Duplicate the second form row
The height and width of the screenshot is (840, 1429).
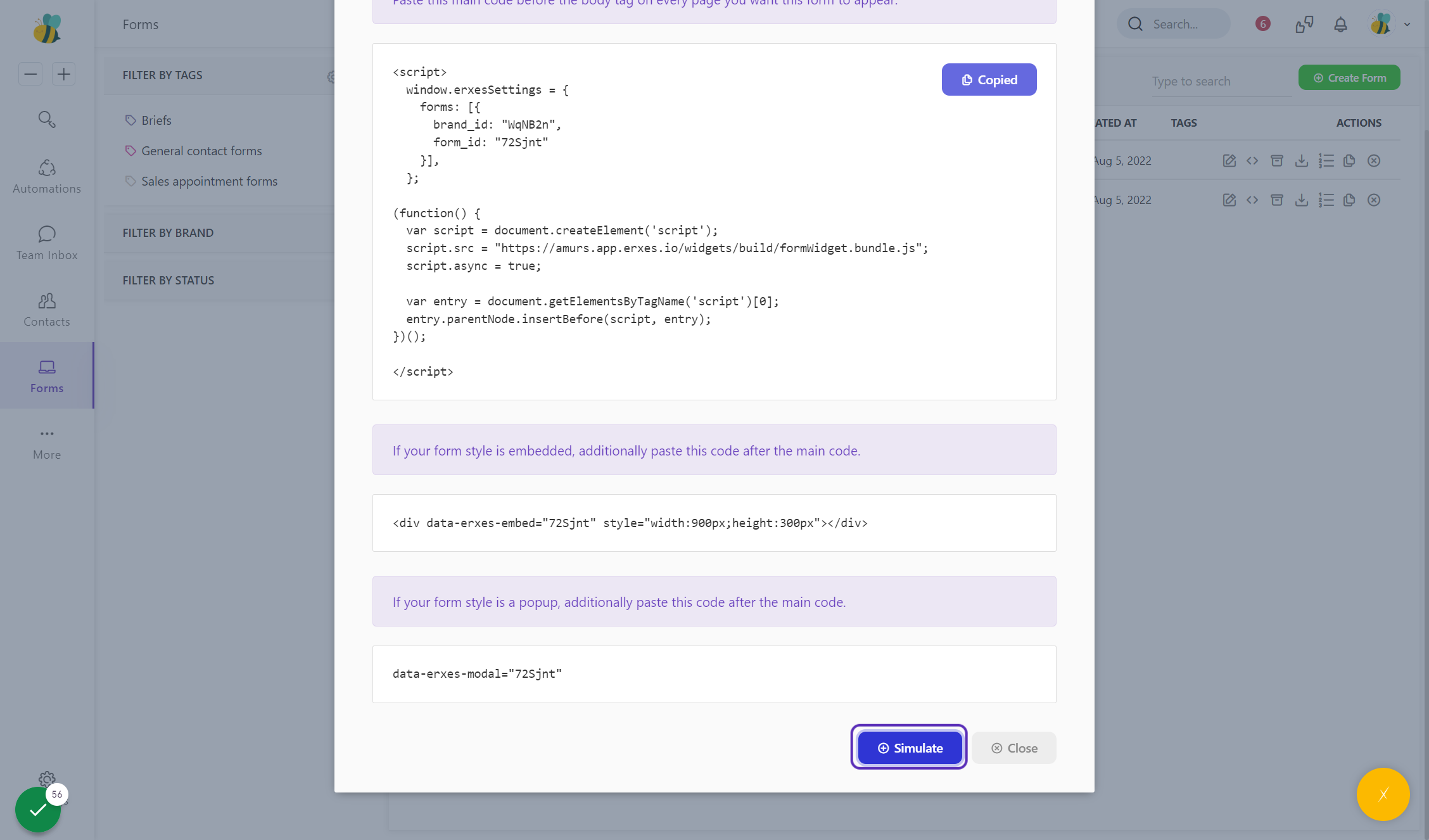tap(1349, 200)
